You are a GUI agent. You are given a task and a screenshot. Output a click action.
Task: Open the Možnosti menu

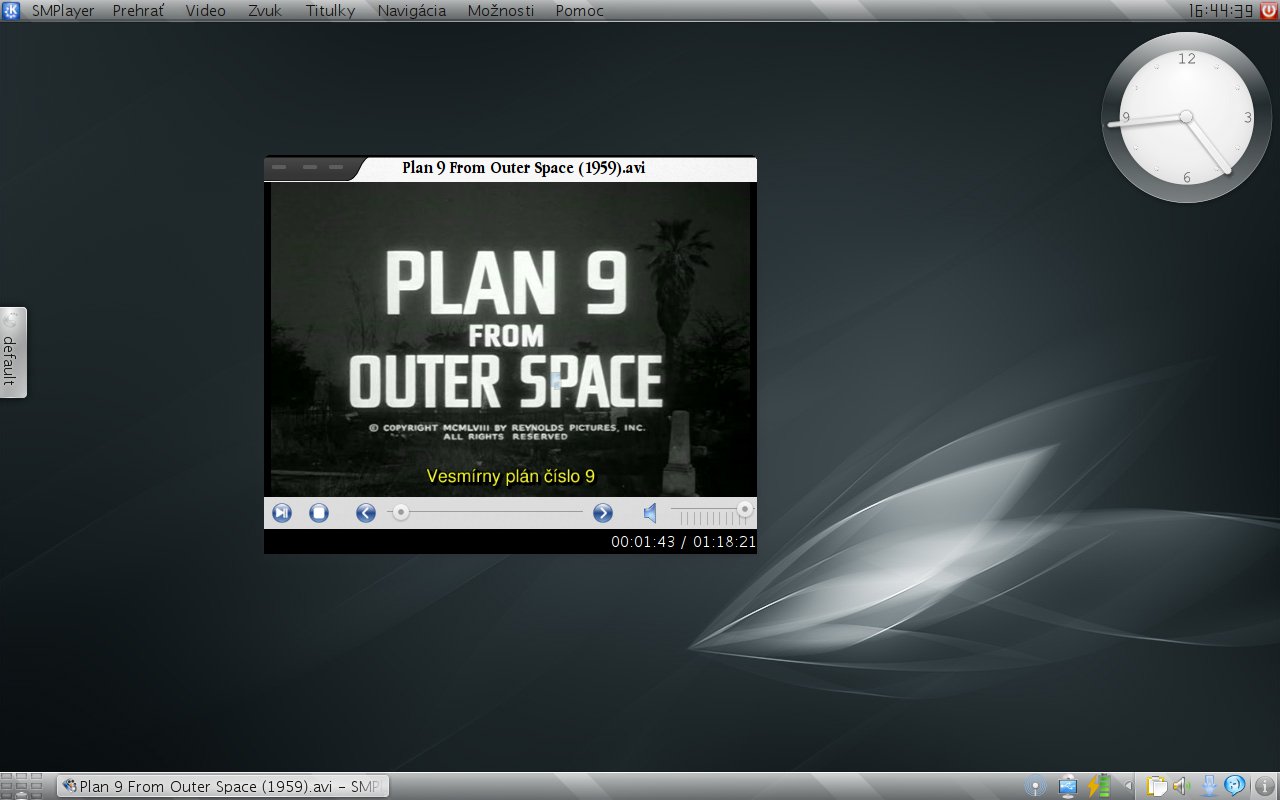(501, 11)
